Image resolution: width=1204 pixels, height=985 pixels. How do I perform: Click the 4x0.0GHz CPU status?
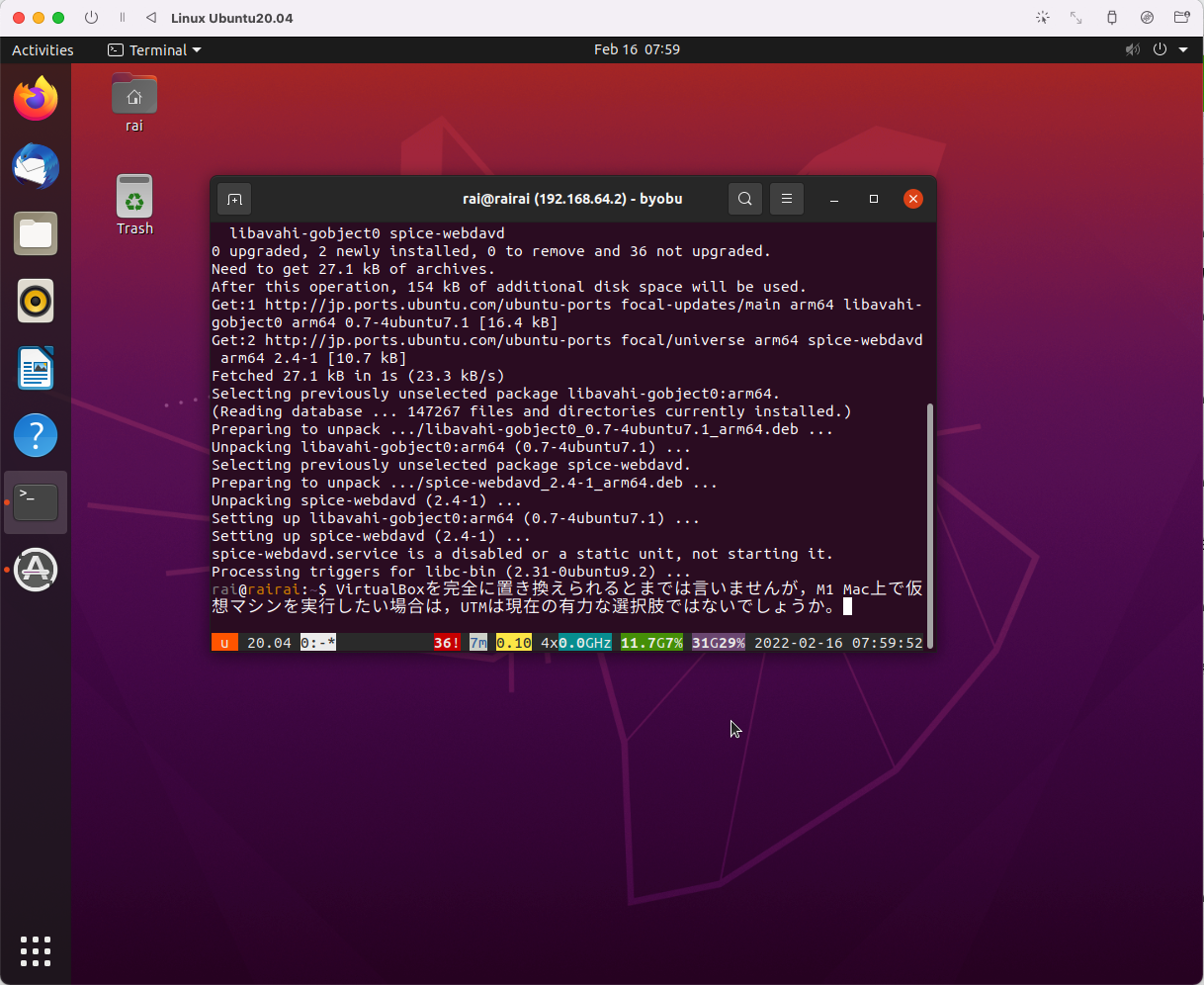click(576, 643)
